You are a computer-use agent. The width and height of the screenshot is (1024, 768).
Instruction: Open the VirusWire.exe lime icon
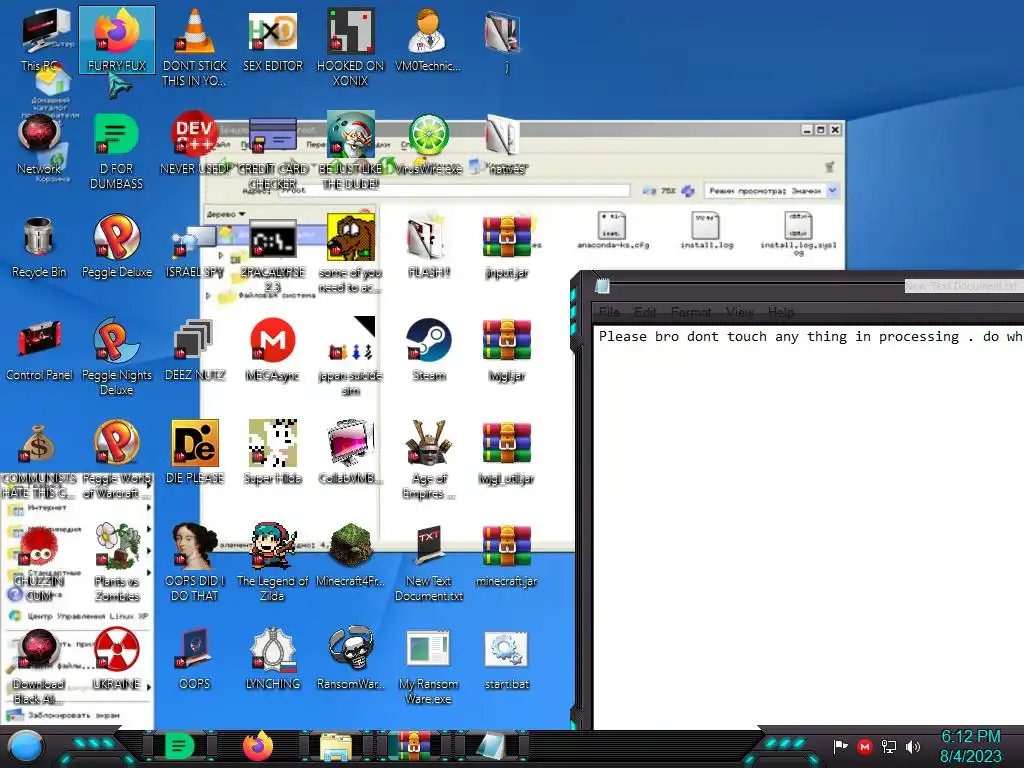point(429,144)
